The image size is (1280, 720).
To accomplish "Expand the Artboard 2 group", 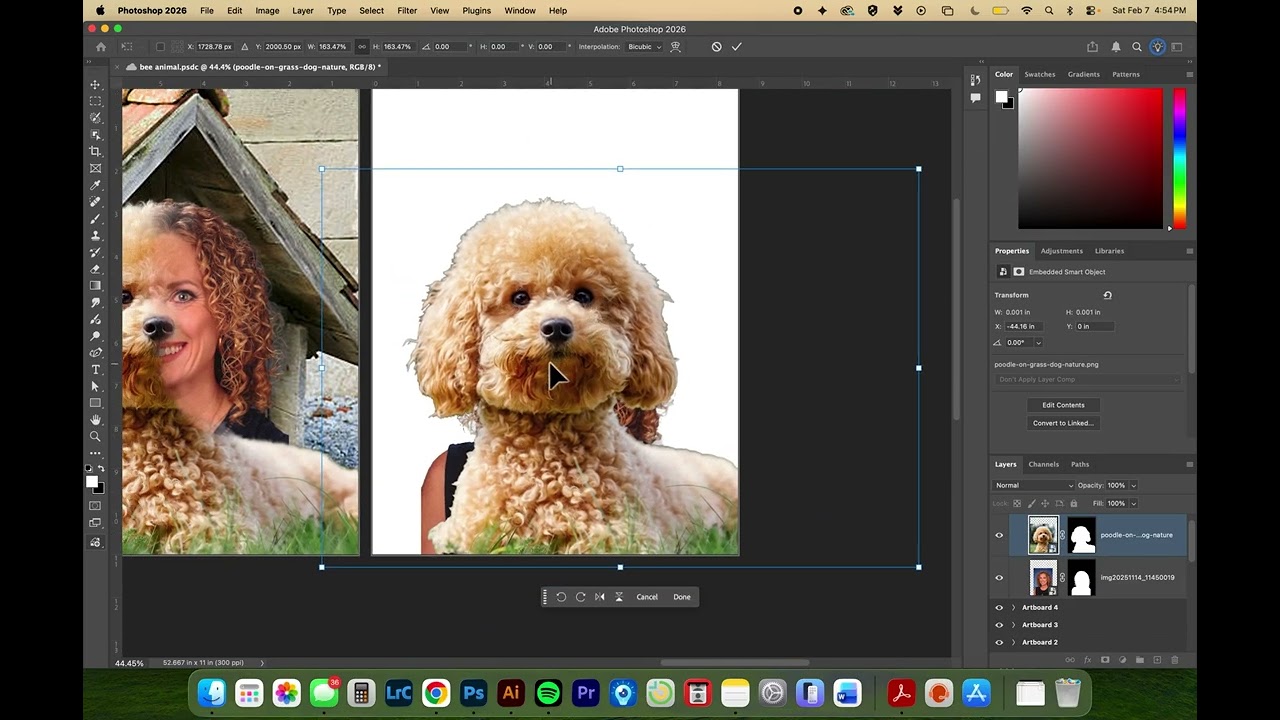I will [1013, 642].
